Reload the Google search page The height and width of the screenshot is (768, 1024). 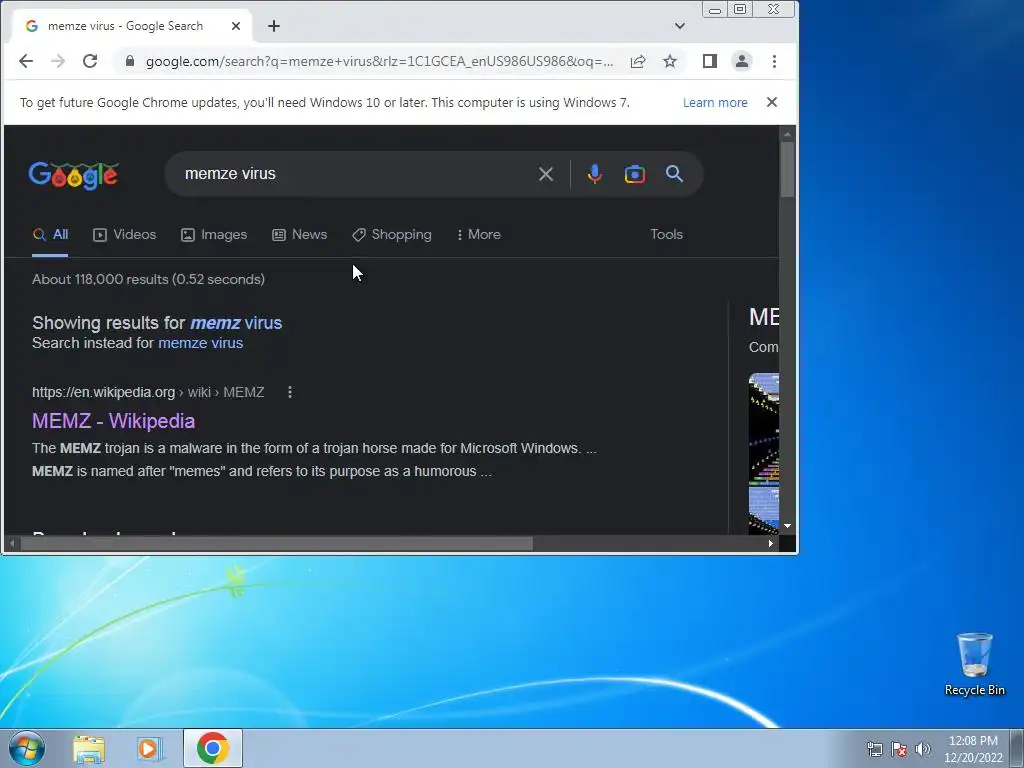click(x=90, y=61)
